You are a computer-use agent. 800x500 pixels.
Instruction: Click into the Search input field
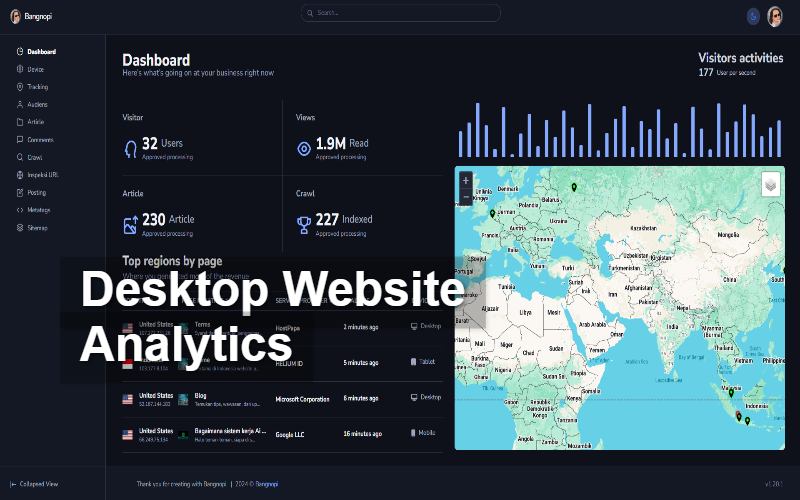tap(400, 13)
